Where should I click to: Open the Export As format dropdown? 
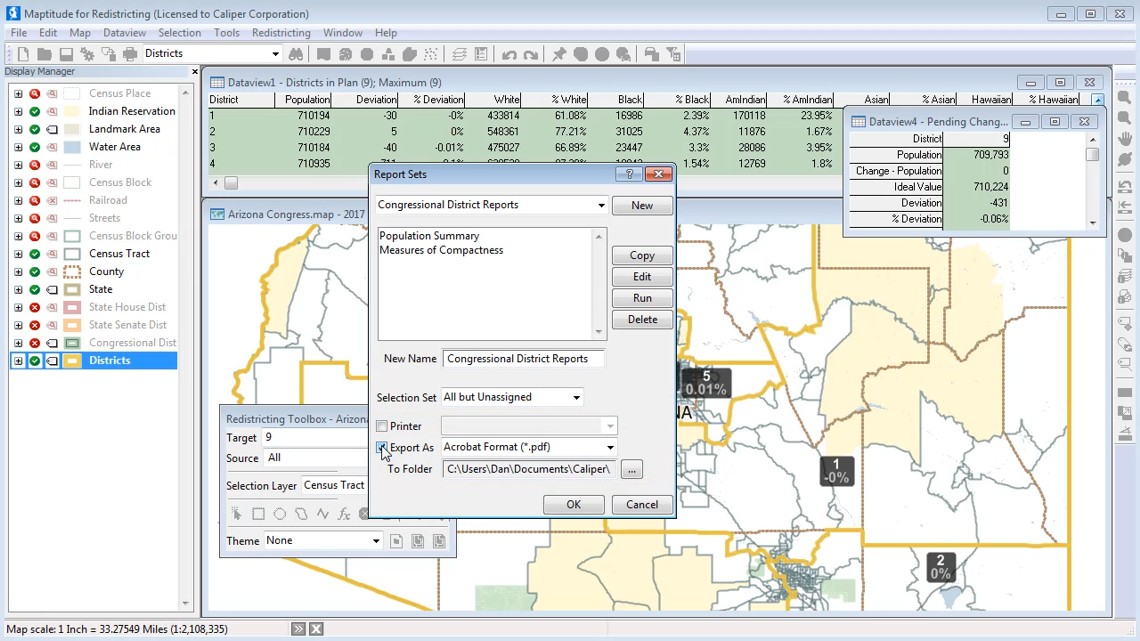click(609, 447)
